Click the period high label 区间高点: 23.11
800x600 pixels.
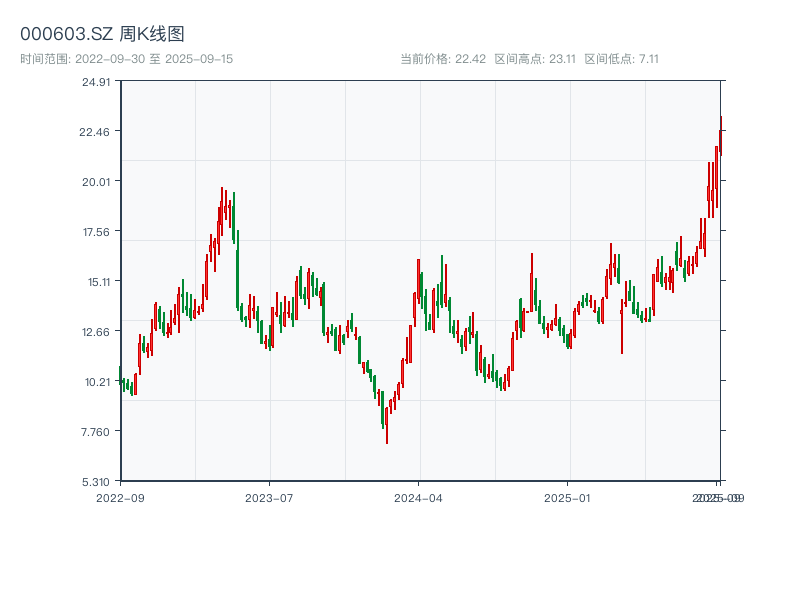[535, 59]
